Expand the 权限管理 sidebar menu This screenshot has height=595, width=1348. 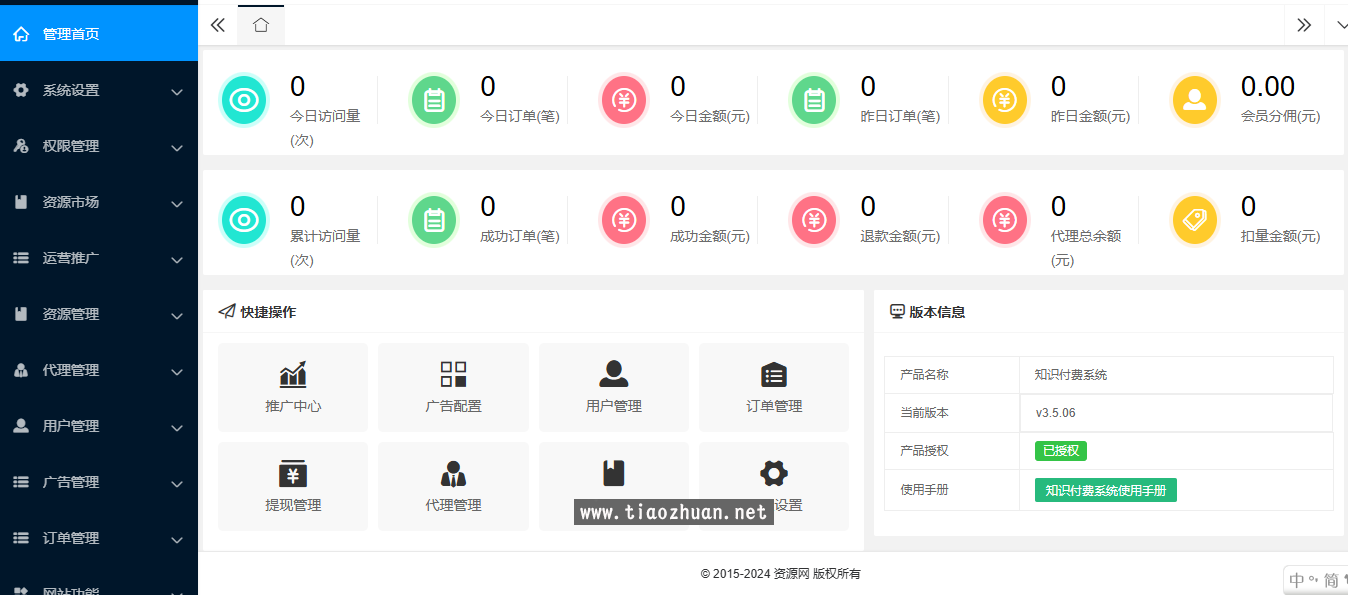pos(99,147)
